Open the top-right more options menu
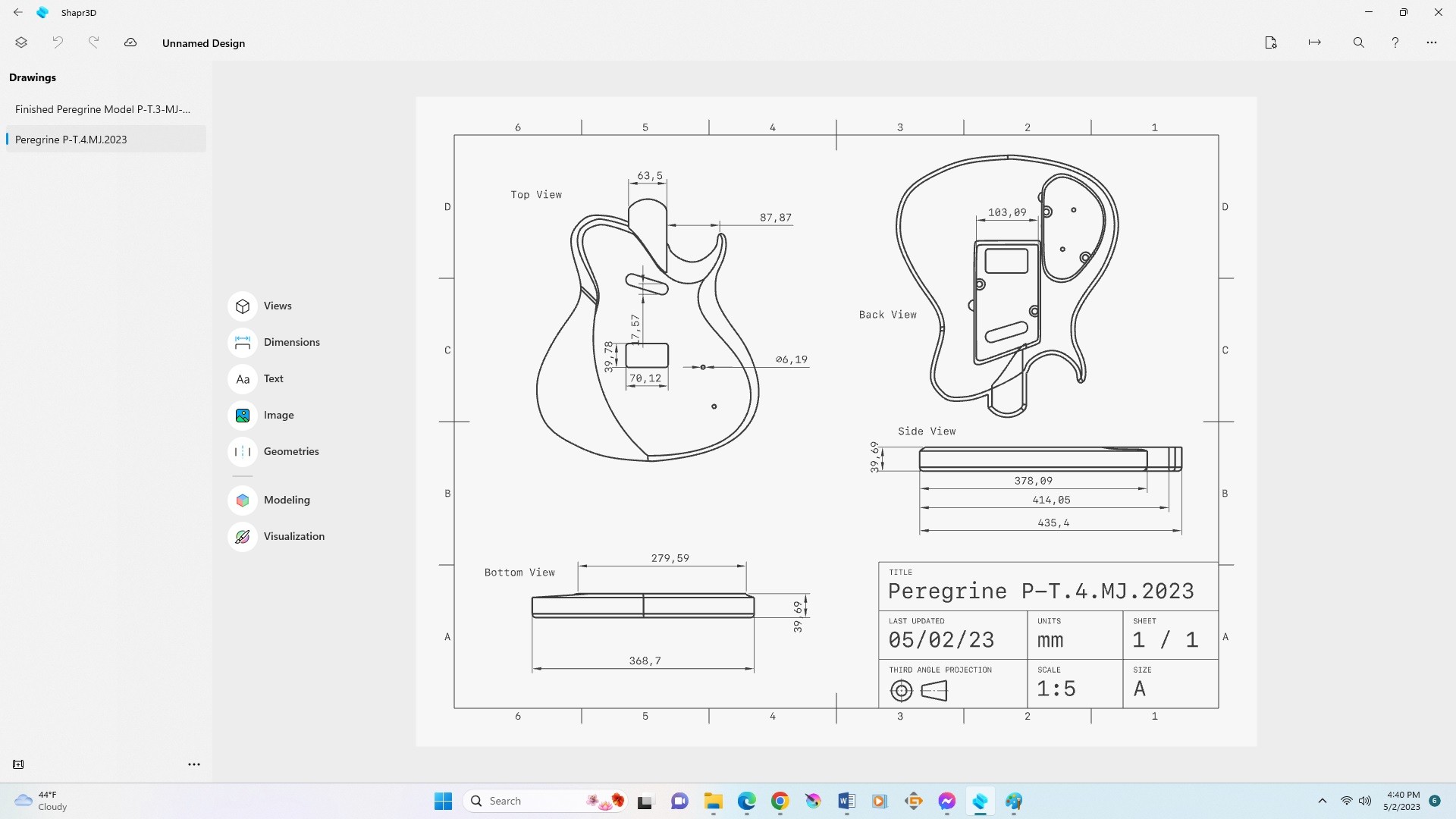The image size is (1456, 819). click(1432, 42)
